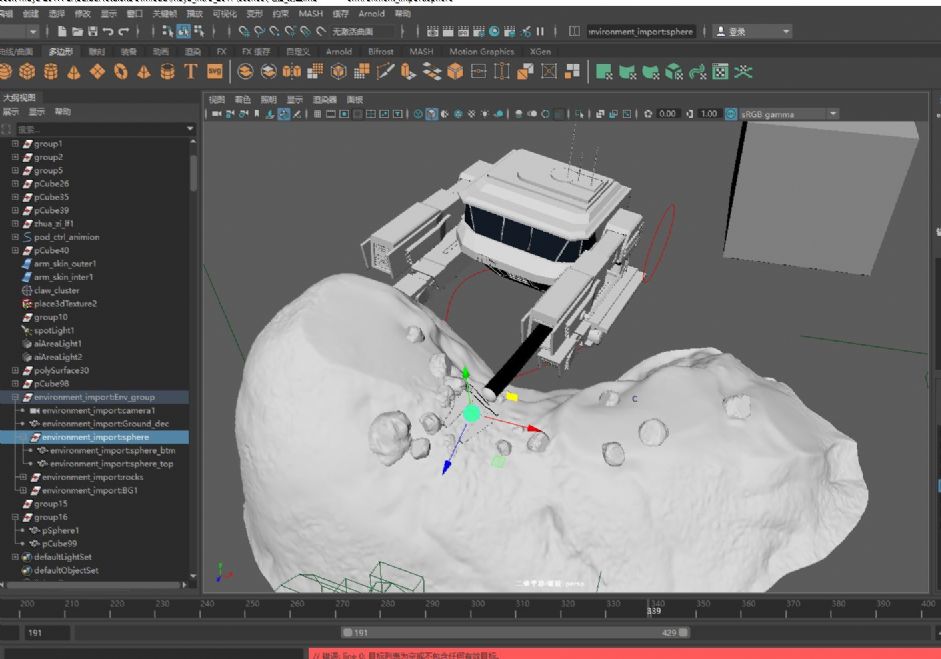Click the Mirror mesh shelf icon
Viewport: 941px width, 659px height.
292,72
